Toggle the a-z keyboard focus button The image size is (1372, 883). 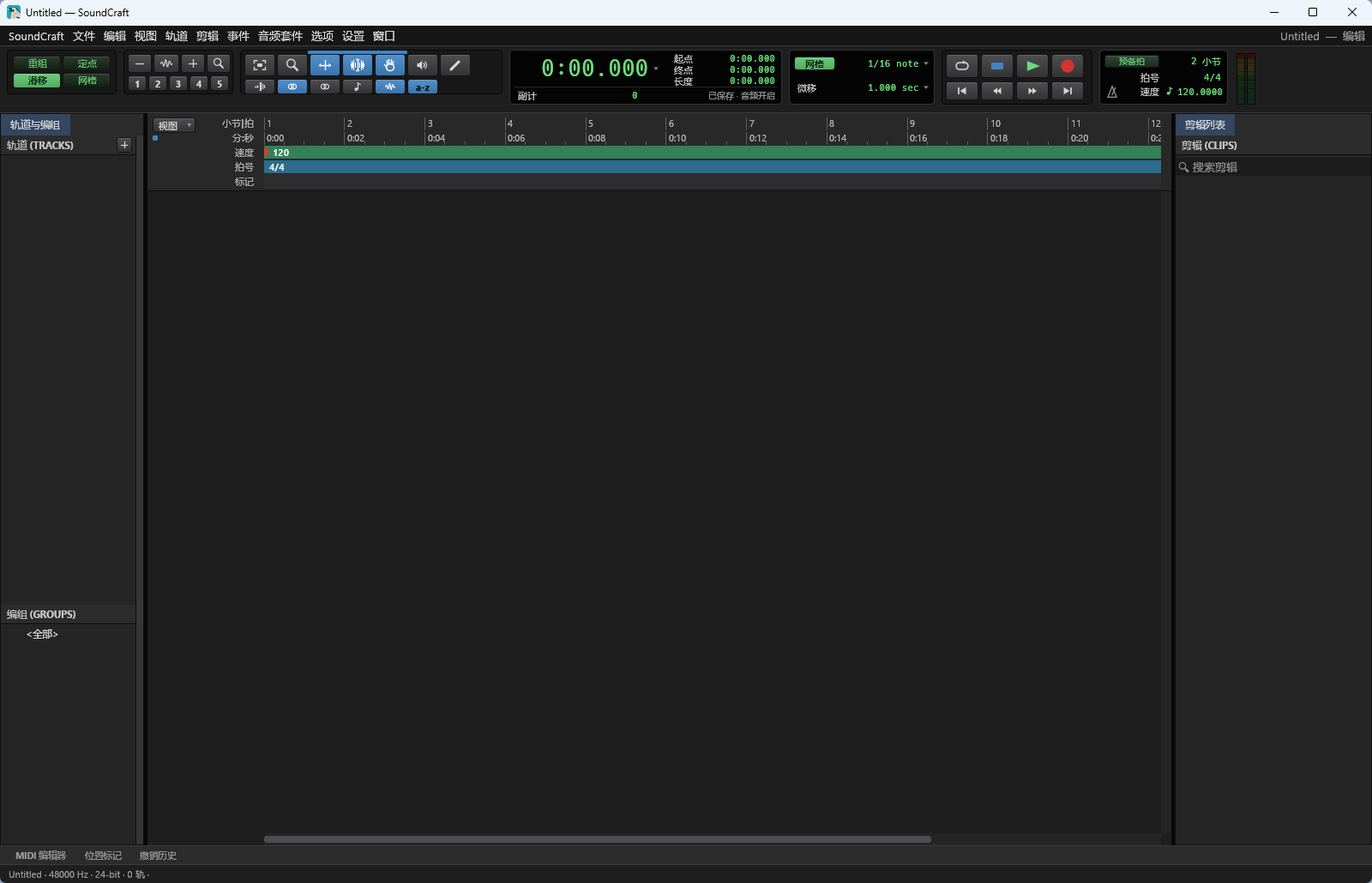(423, 87)
